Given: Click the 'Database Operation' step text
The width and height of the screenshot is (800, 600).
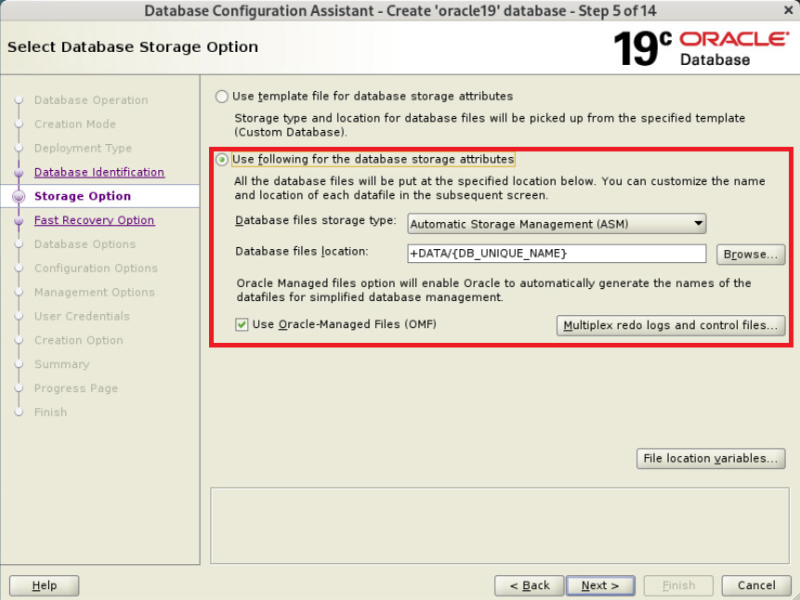Looking at the screenshot, I should pyautogui.click(x=91, y=101).
